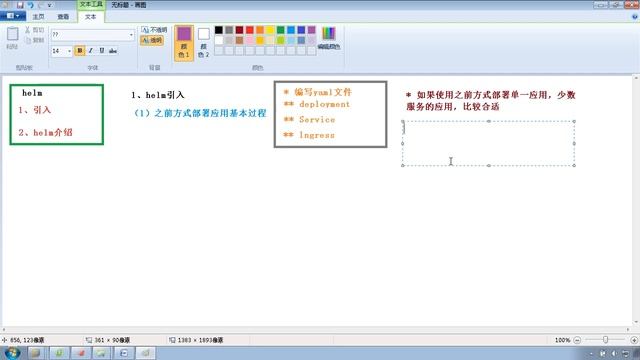Click the zoom slider handle
Viewport: 640px width, 360px height.
click(605, 340)
